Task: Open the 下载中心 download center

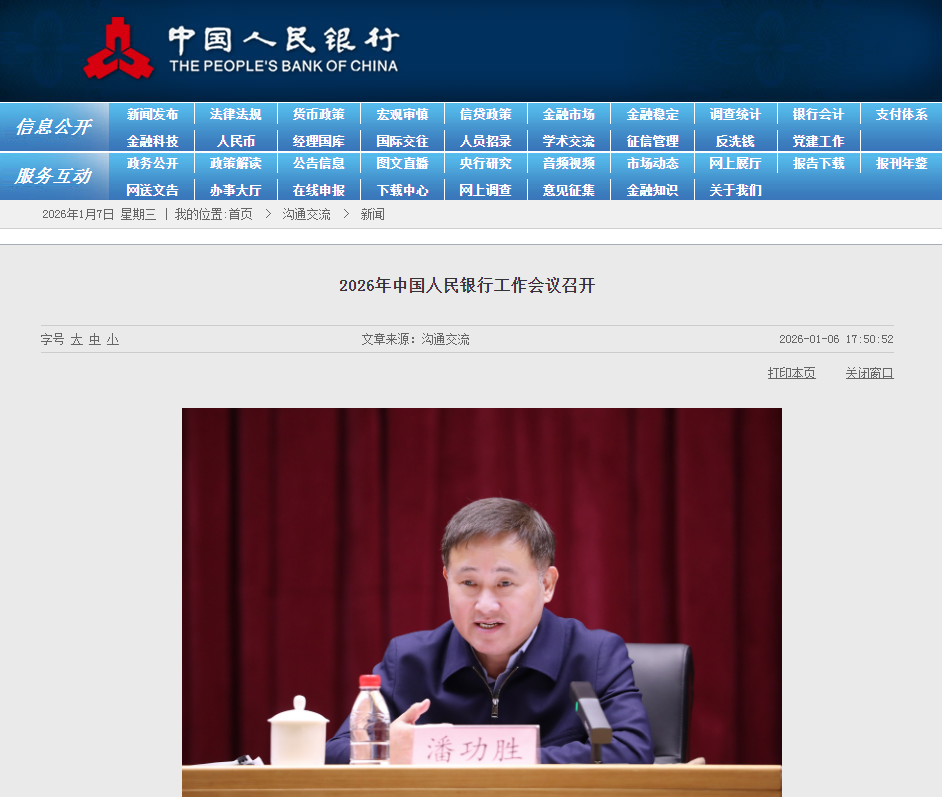Action: tap(402, 189)
